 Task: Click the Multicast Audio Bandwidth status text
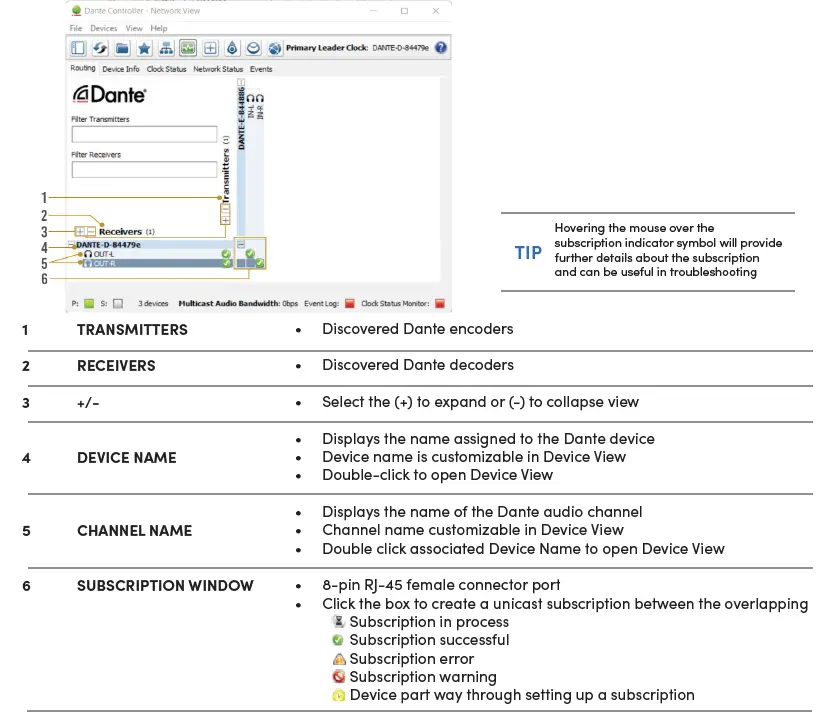tap(238, 303)
